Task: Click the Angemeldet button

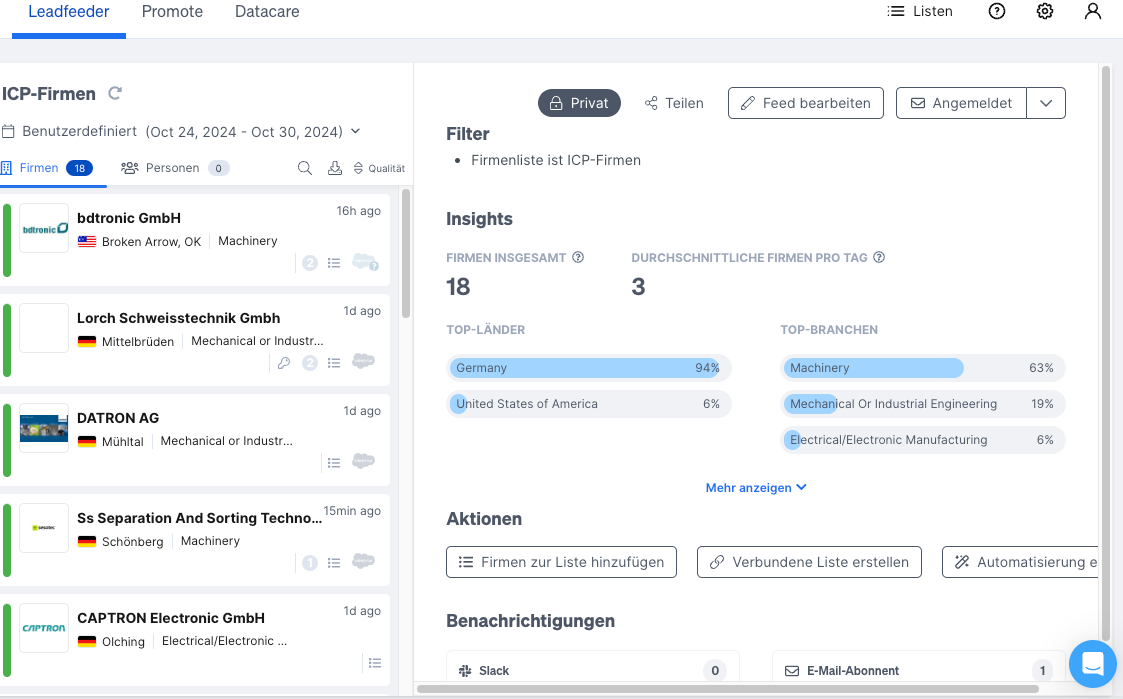Action: click(961, 103)
